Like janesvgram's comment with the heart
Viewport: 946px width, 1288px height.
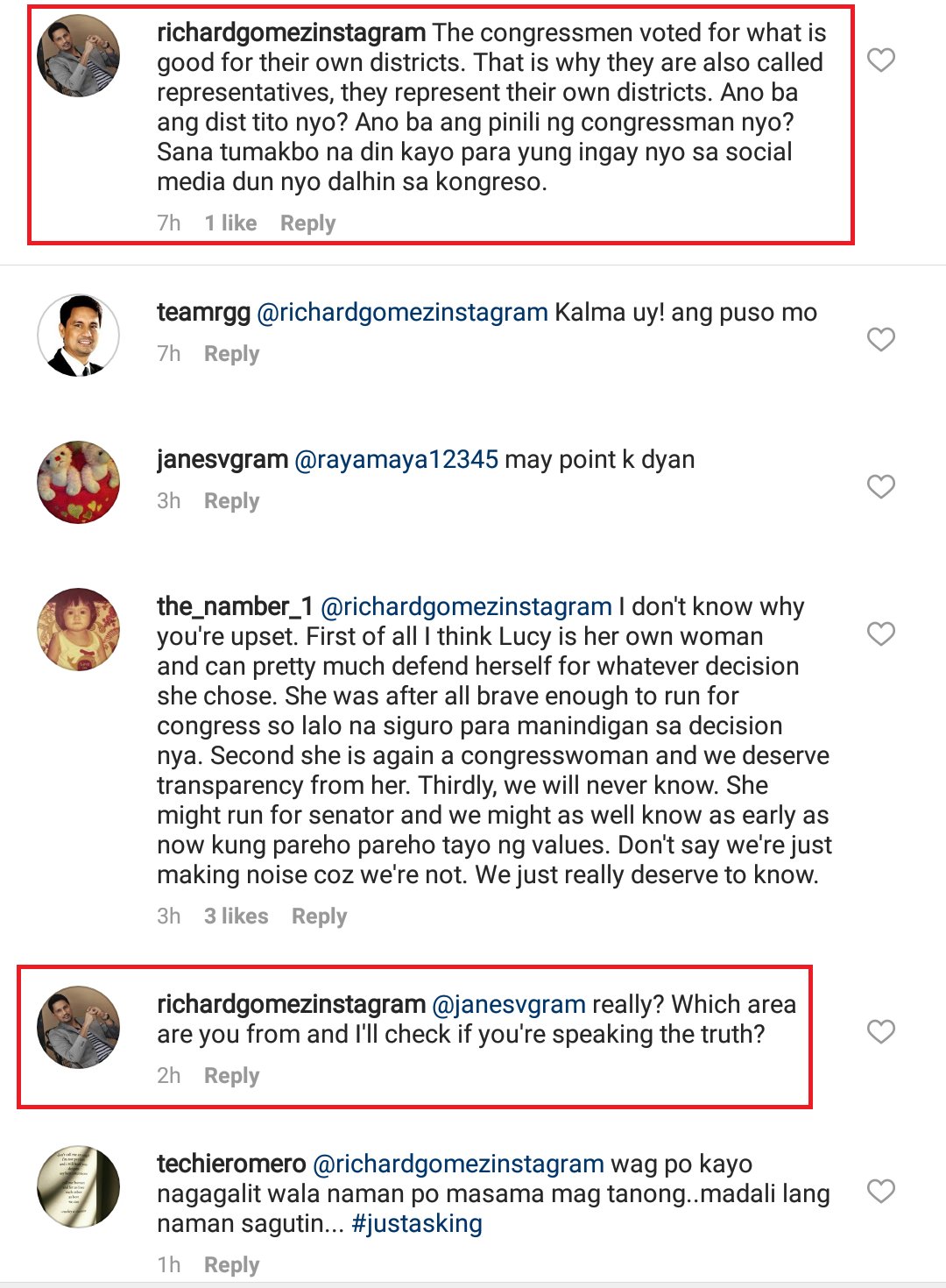click(880, 486)
